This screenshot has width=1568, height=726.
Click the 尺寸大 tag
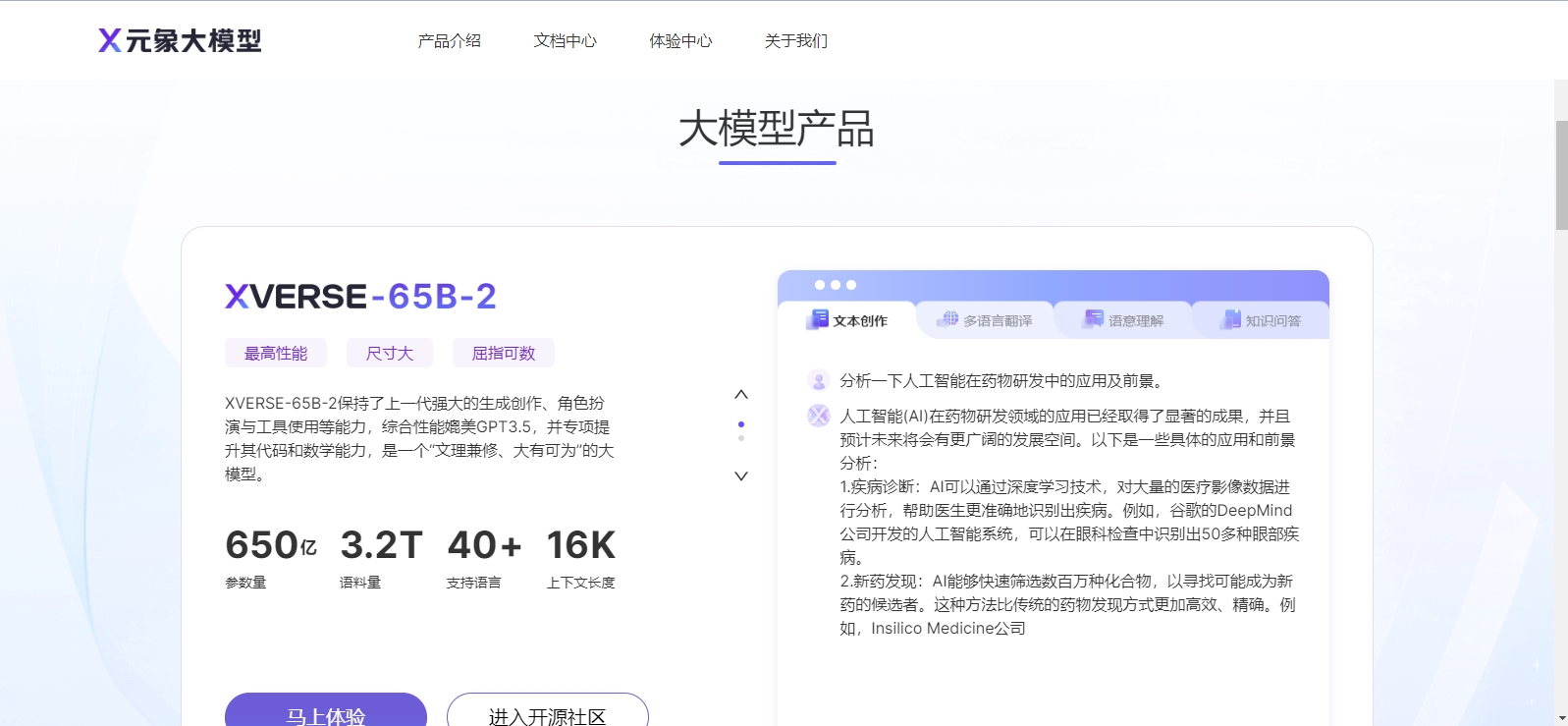pyautogui.click(x=390, y=353)
